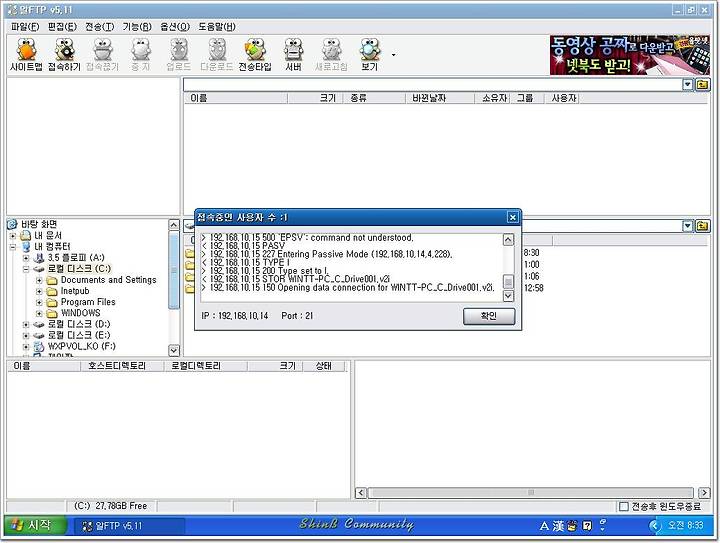Click the 다운로드 download icon

[x=217, y=55]
